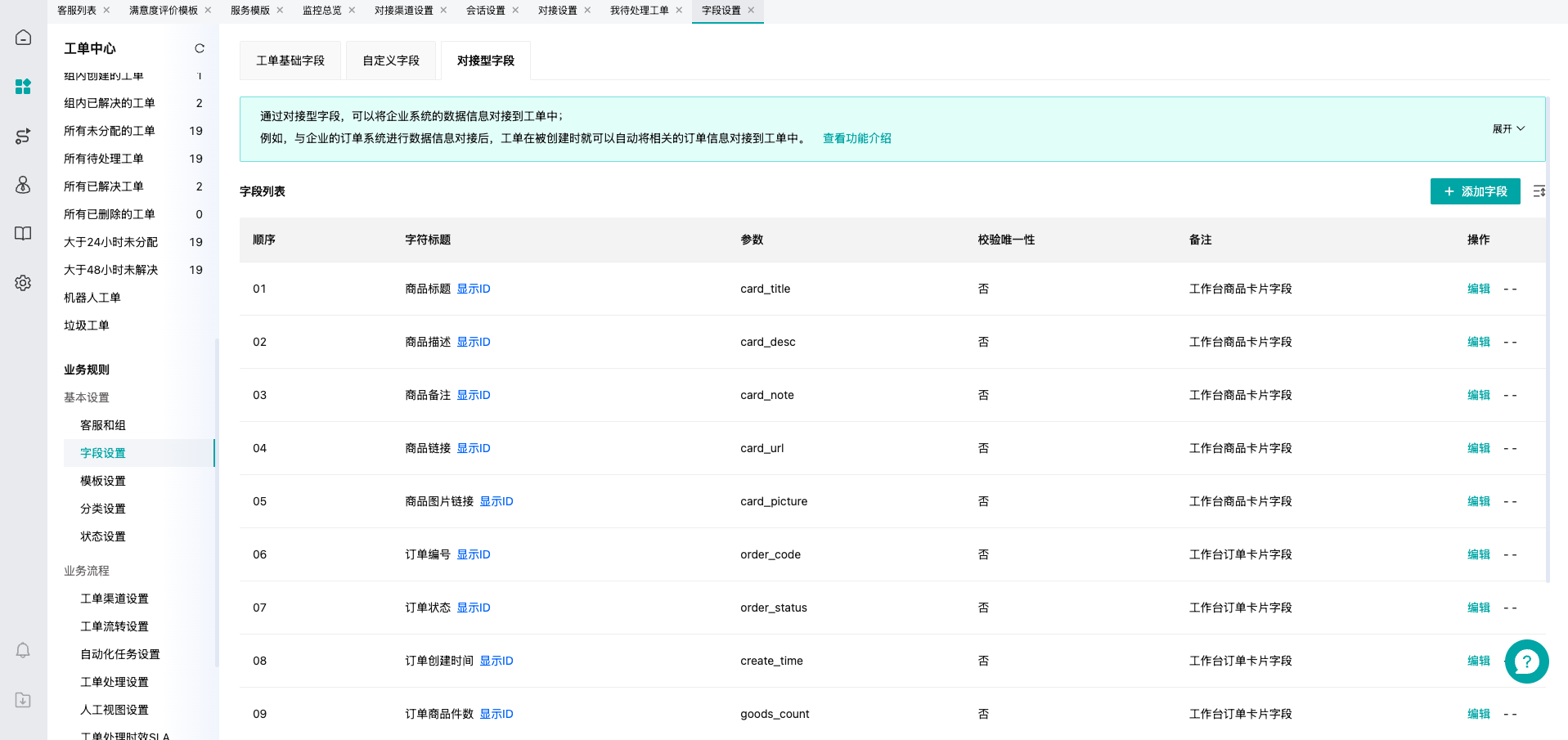This screenshot has height=740, width=1568.
Task: Show ID for 商品标题 field
Action: 474,289
